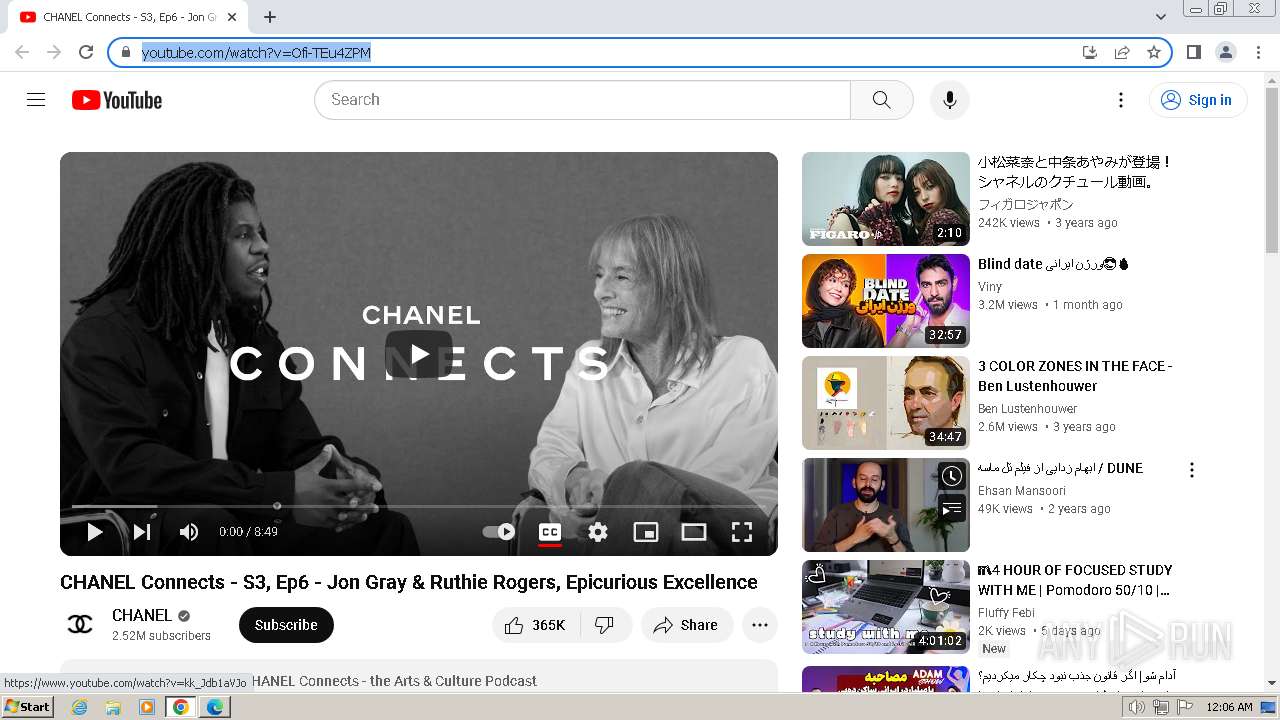Screen dimensions: 1280x720
Task: Close the CHANEL Connects tab
Action: point(232,17)
